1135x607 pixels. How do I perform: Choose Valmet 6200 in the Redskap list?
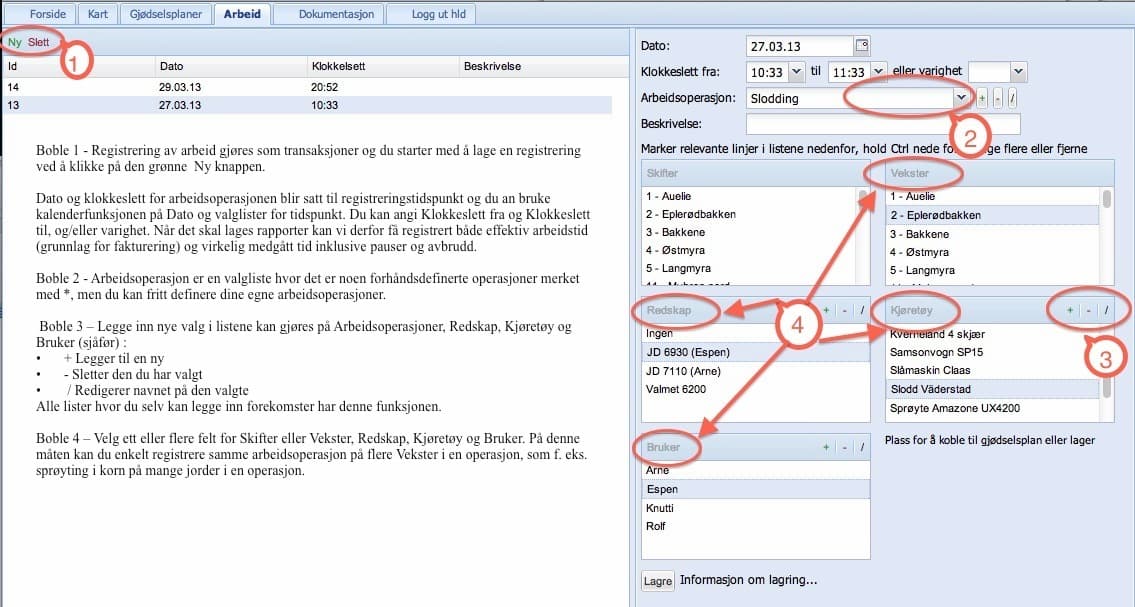pos(756,389)
